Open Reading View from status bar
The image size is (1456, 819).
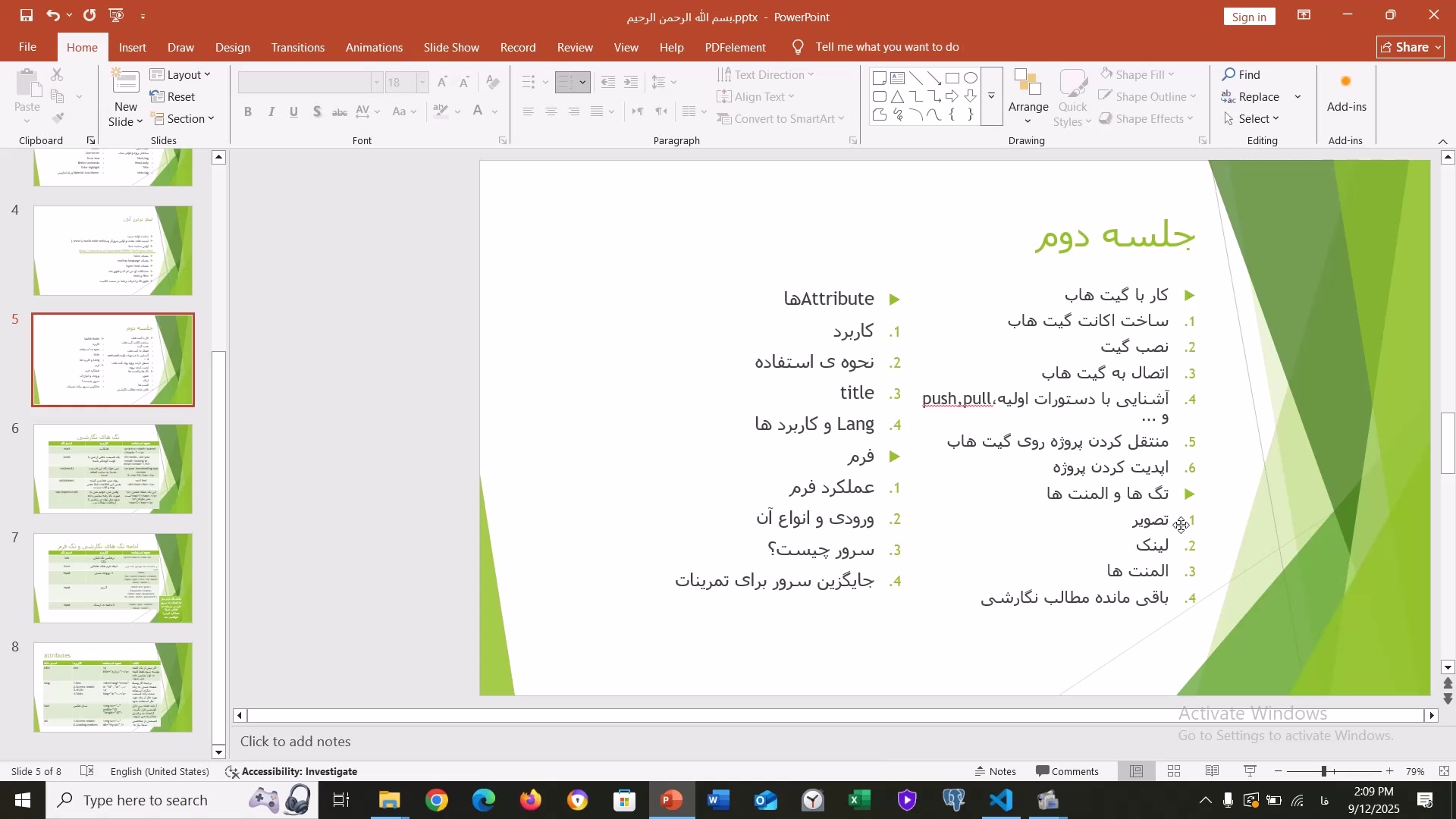click(1213, 772)
